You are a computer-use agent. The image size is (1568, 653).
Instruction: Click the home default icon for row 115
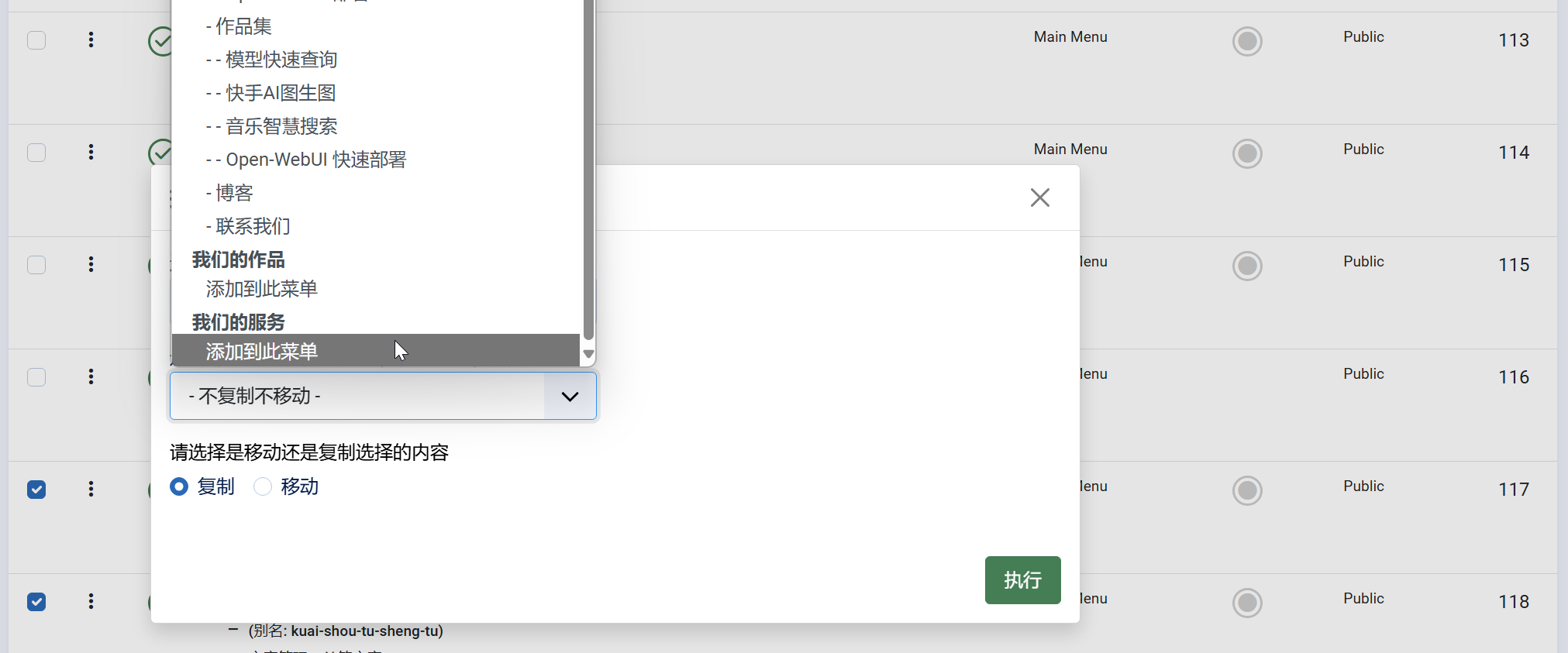click(x=1246, y=266)
